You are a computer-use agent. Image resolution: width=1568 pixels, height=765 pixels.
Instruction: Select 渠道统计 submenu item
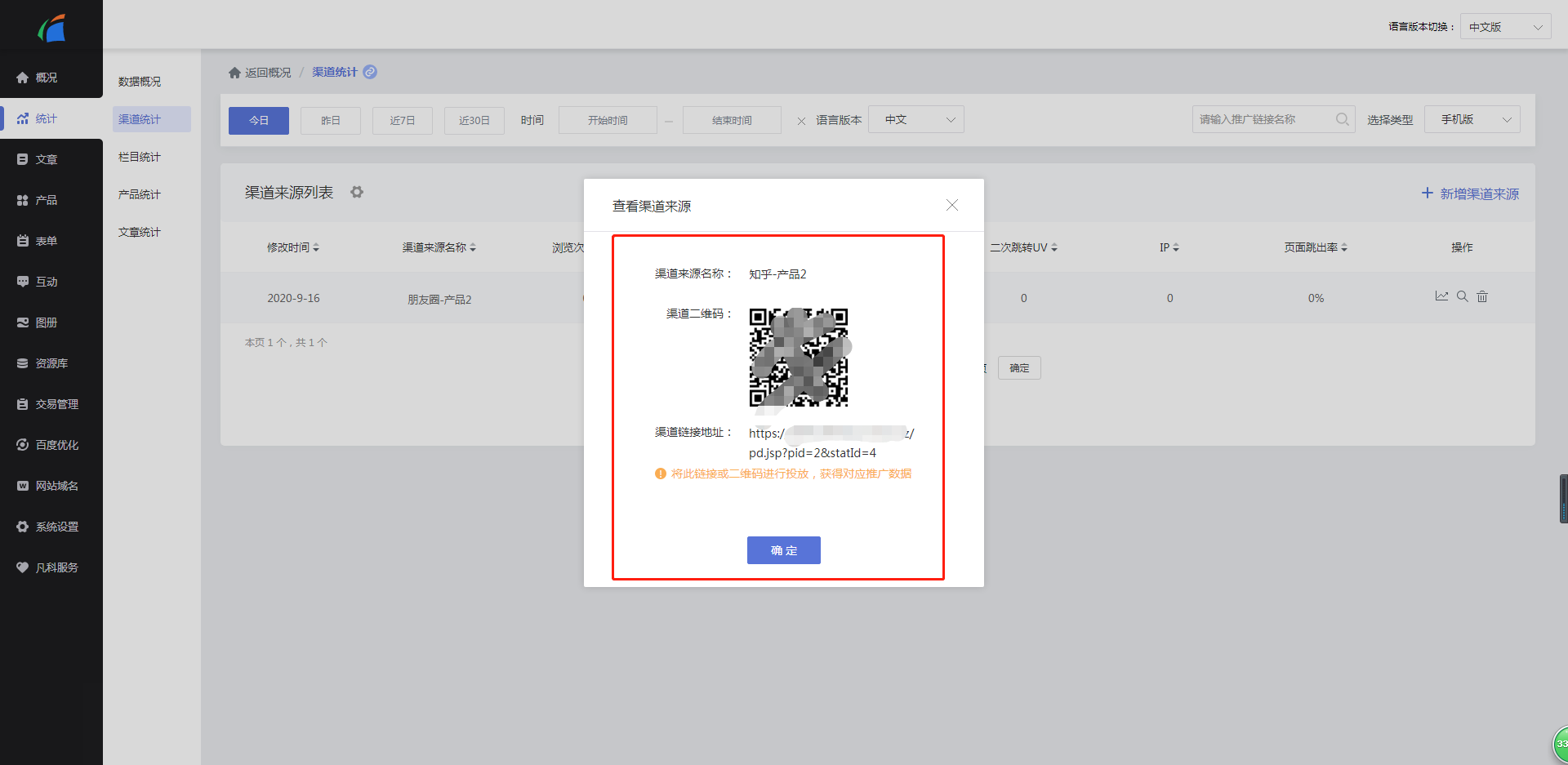tap(152, 119)
